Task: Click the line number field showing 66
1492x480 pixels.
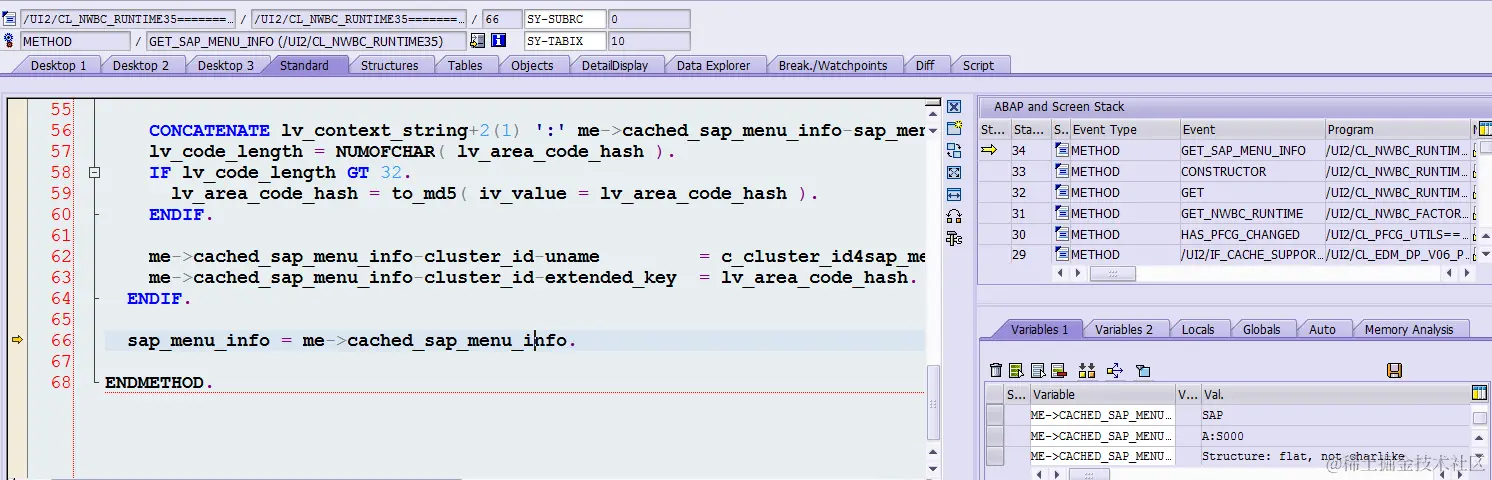Action: [x=501, y=19]
